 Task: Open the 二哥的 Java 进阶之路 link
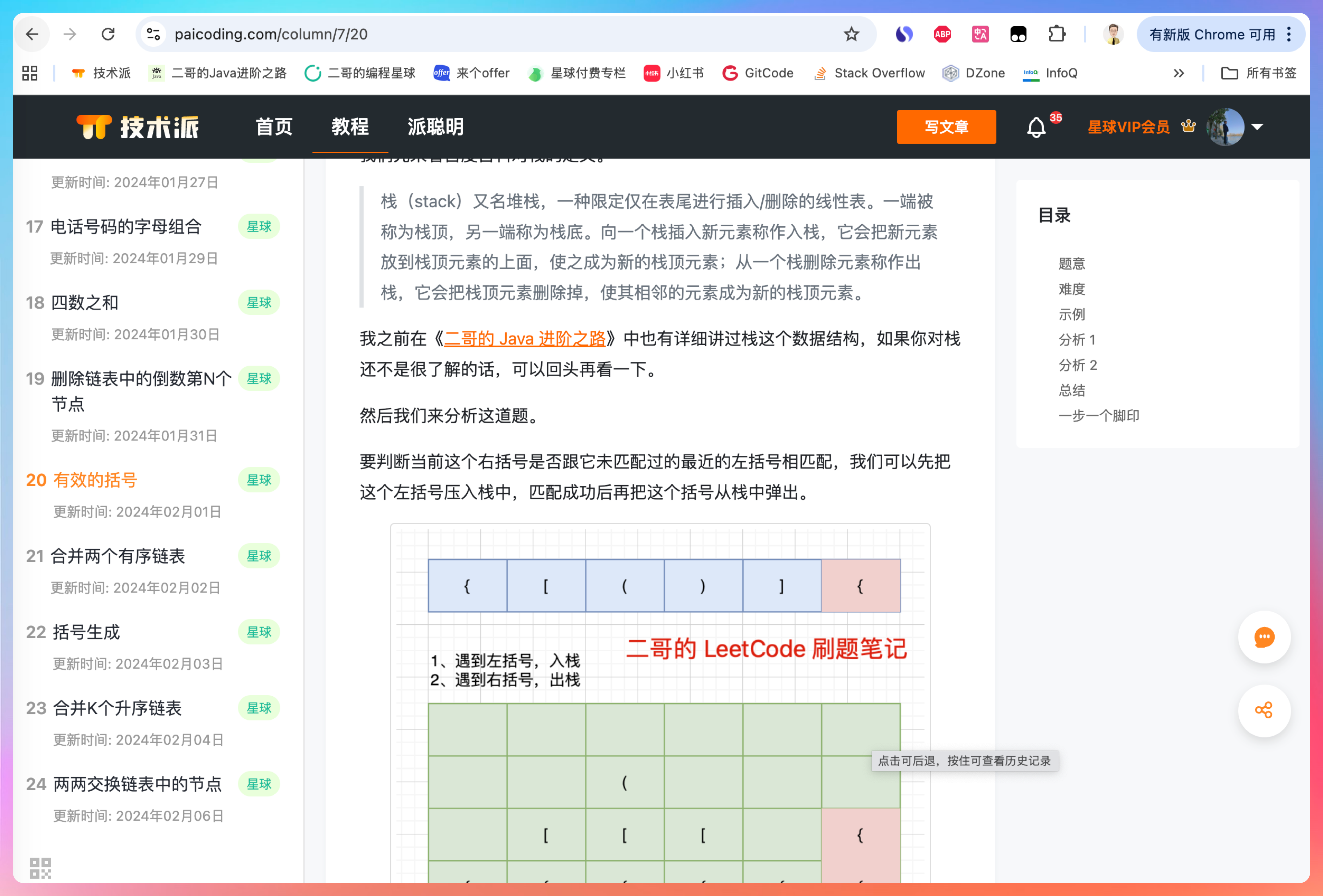pos(524,339)
